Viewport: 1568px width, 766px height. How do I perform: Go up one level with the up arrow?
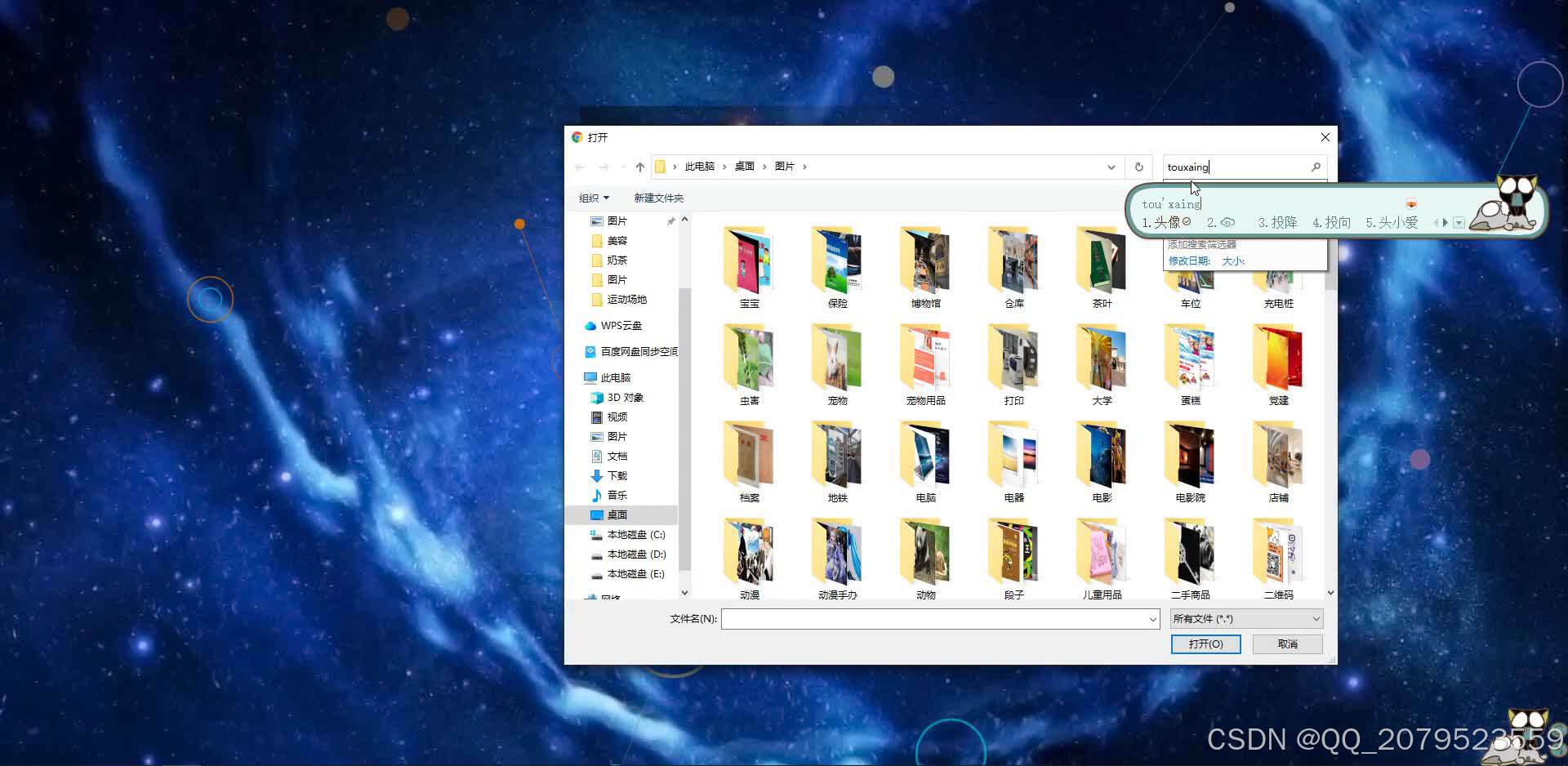(x=639, y=167)
